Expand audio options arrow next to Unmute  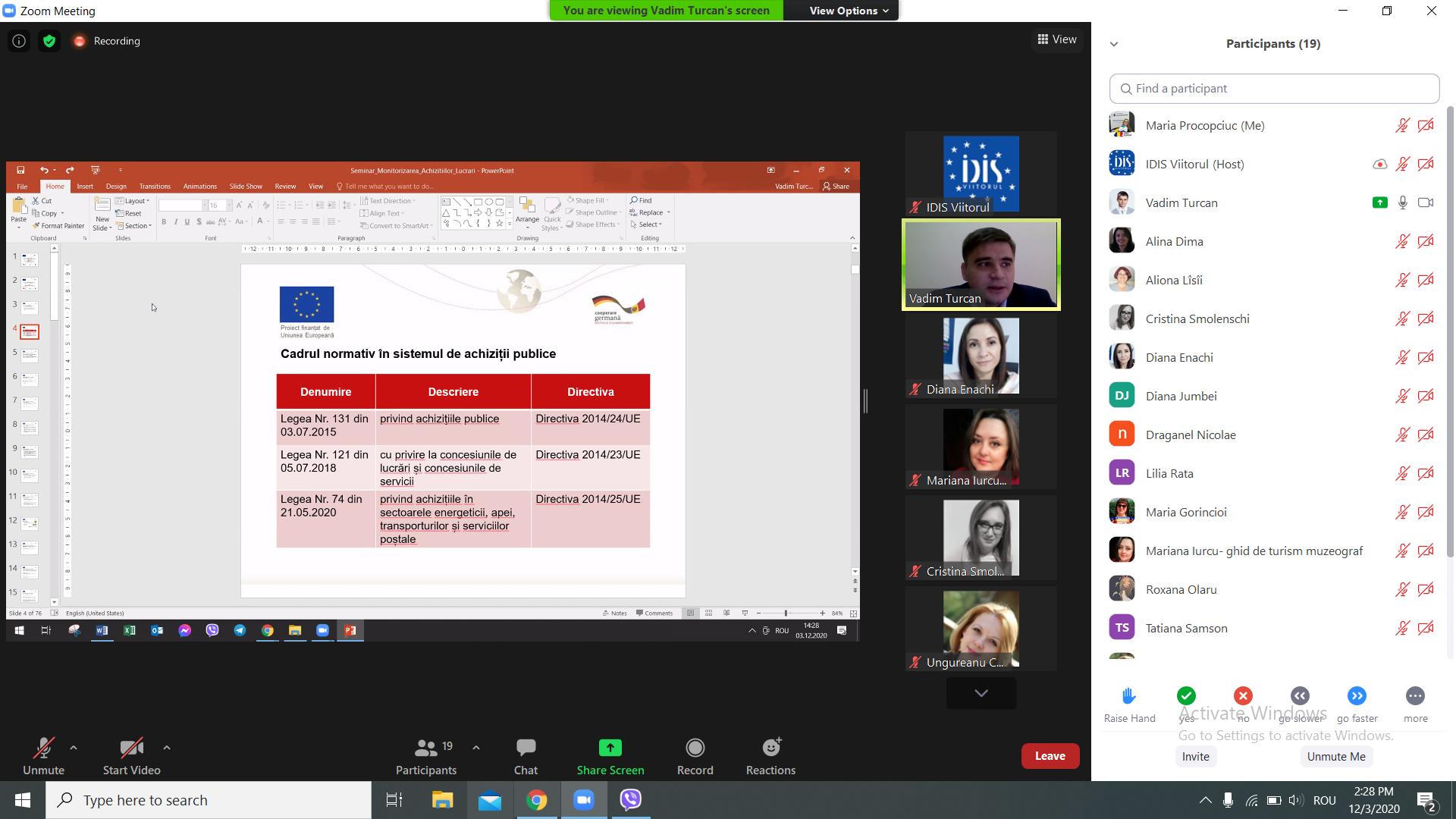[x=74, y=748]
